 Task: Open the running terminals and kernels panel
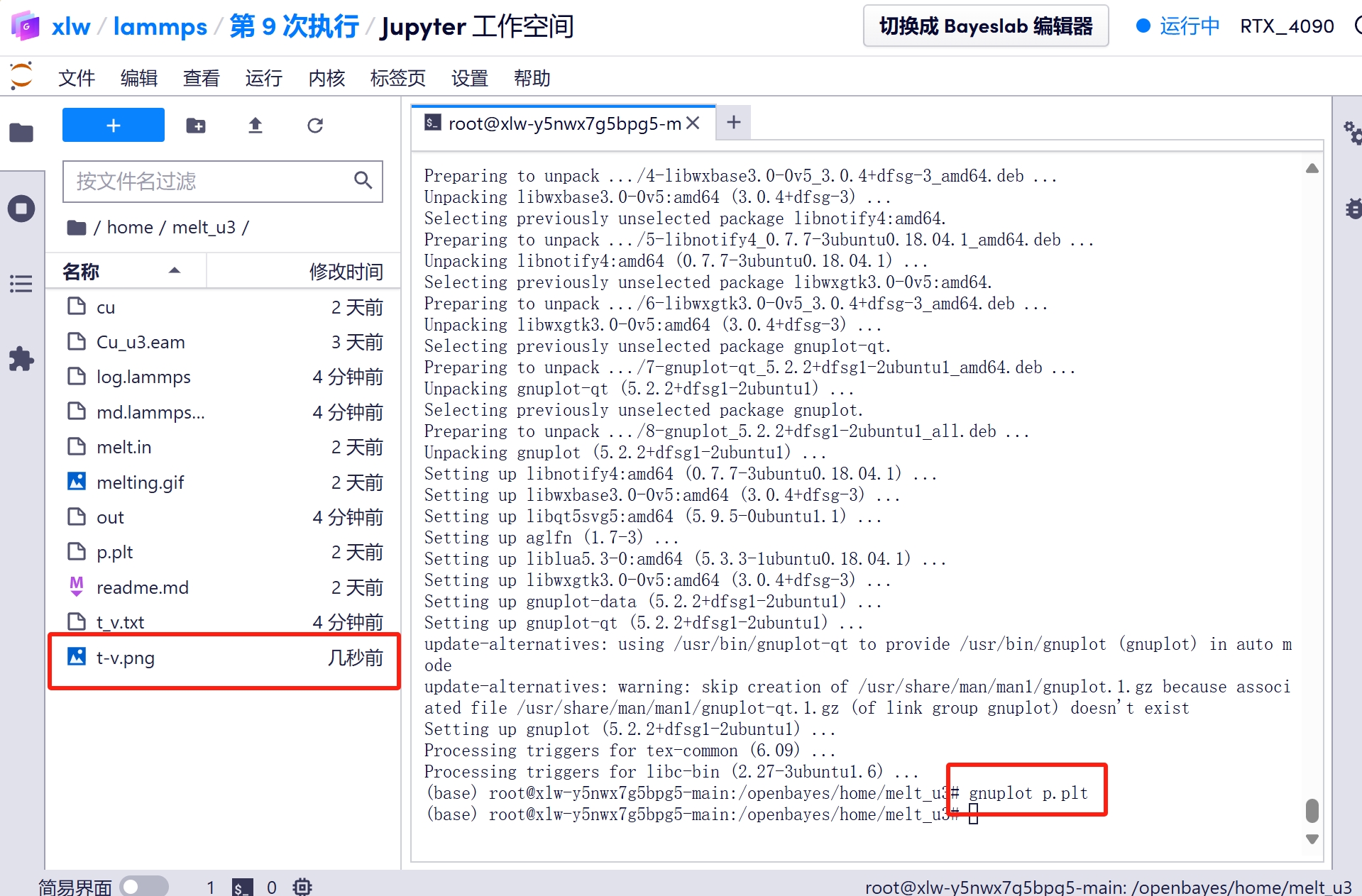pos(21,209)
